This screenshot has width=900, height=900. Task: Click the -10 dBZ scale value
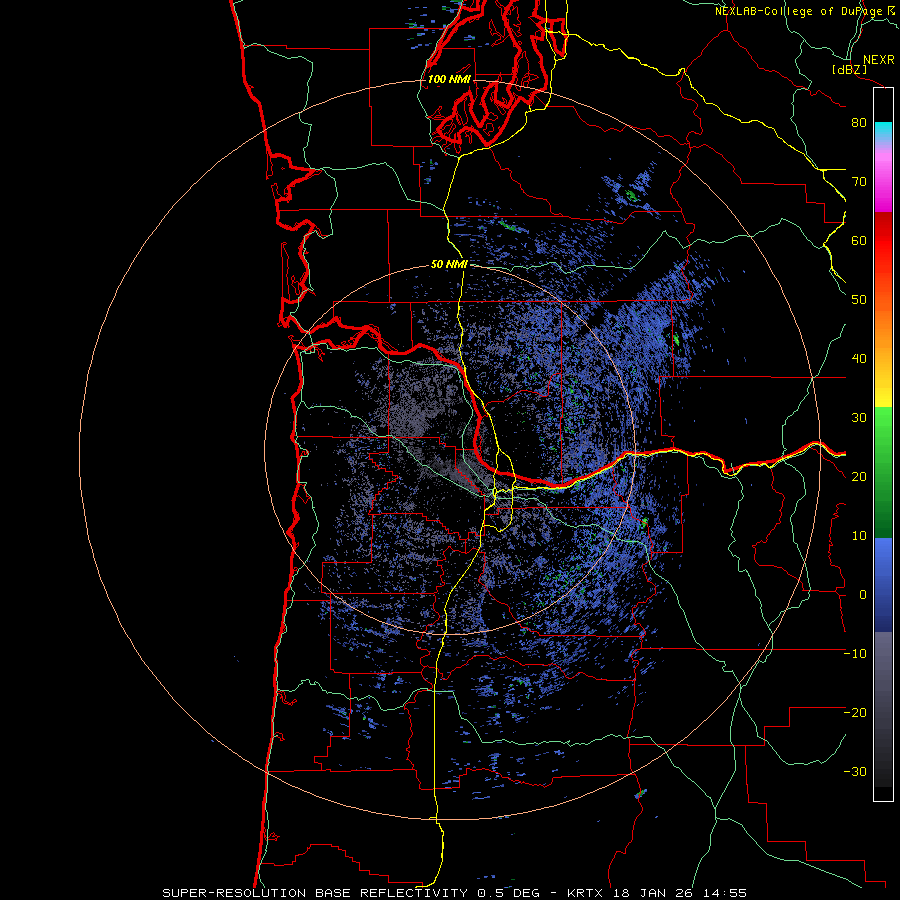pos(856,654)
